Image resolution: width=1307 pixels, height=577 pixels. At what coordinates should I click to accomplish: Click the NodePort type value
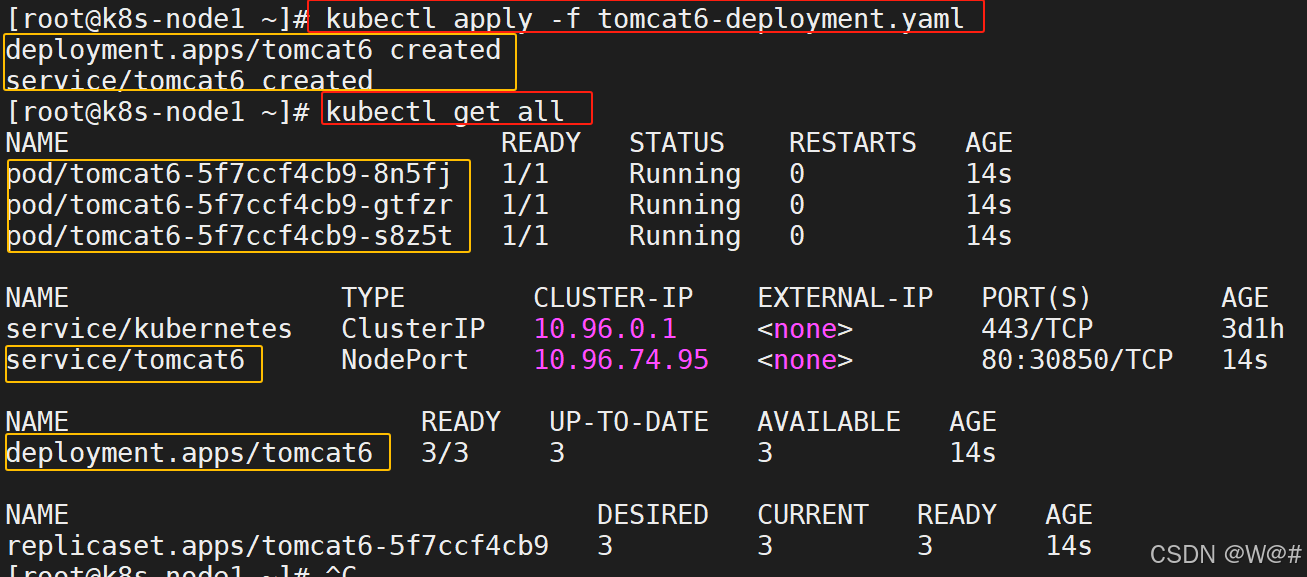pyautogui.click(x=405, y=360)
